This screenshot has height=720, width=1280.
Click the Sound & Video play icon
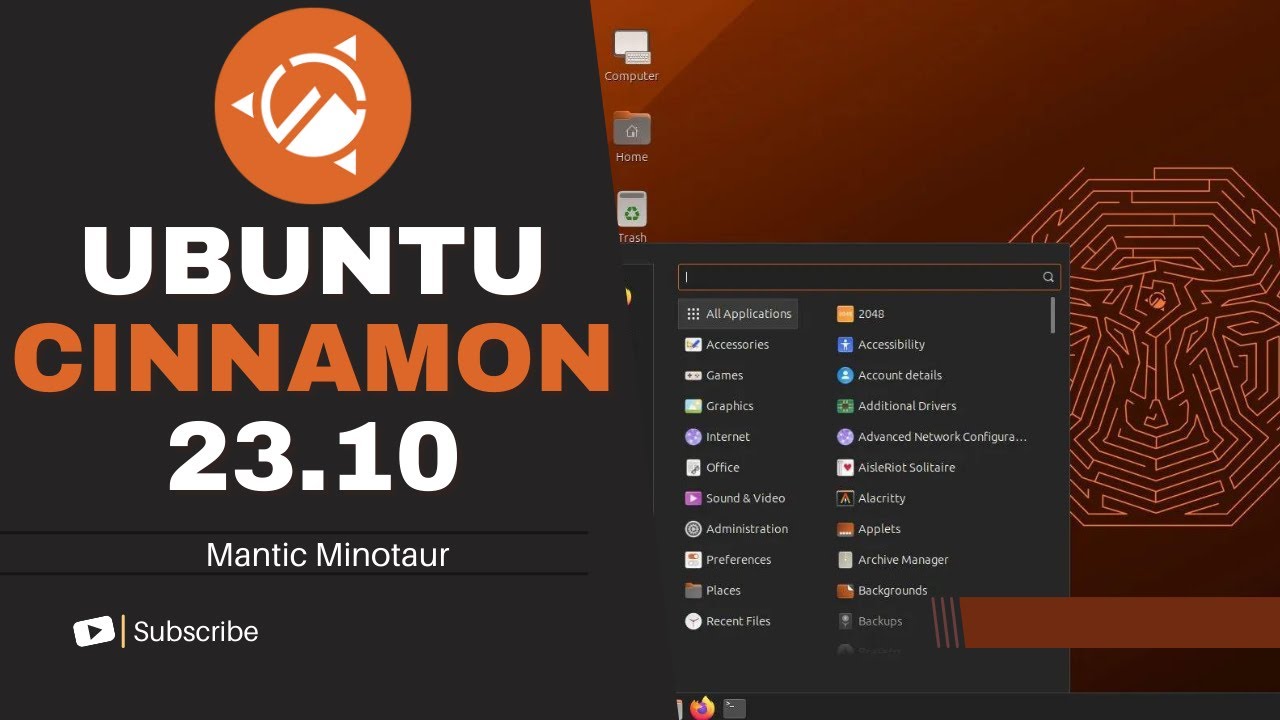click(693, 498)
